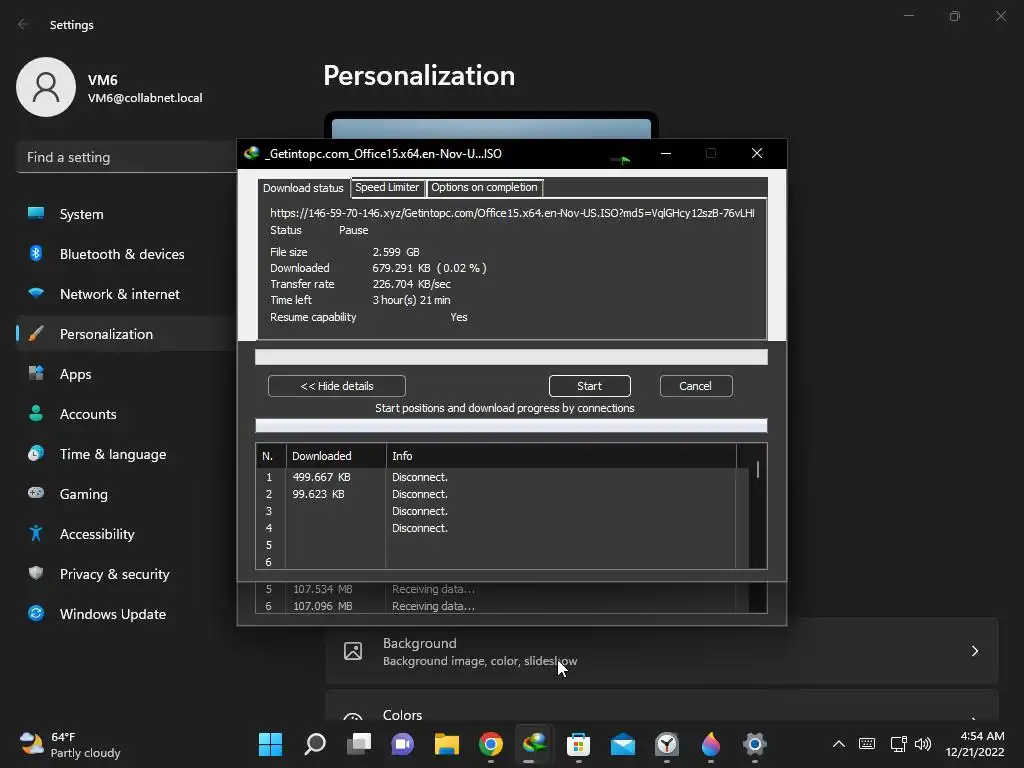Open Windows Update settings

[x=124, y=614]
